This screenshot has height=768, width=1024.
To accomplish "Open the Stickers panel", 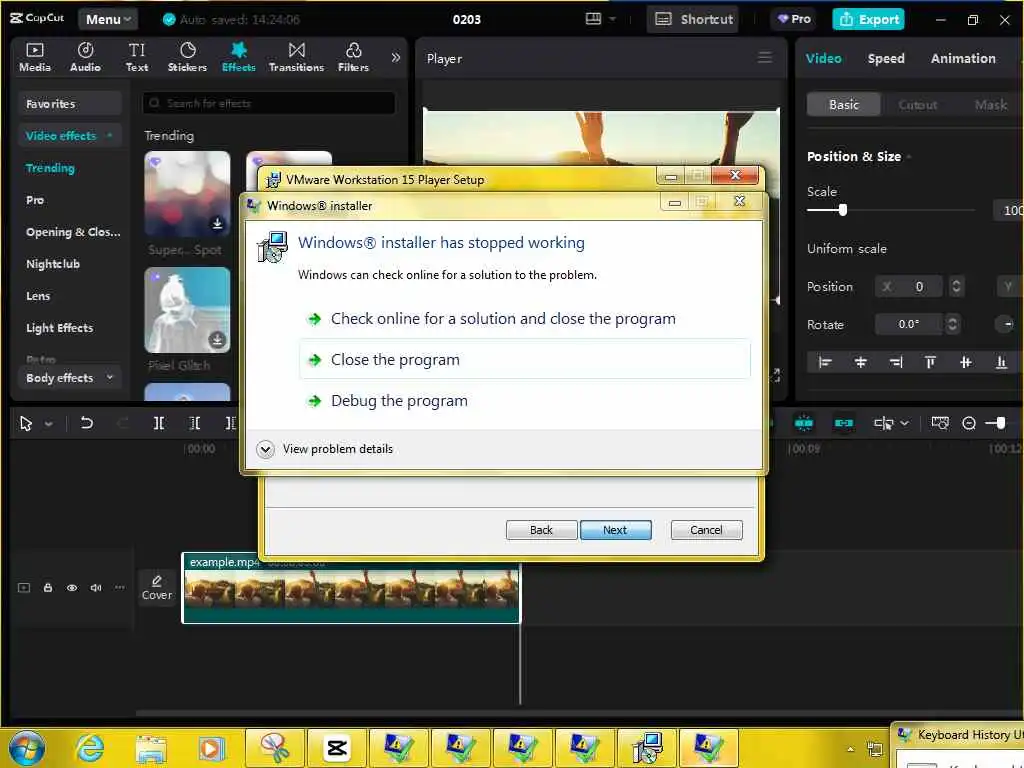I will click(x=187, y=57).
